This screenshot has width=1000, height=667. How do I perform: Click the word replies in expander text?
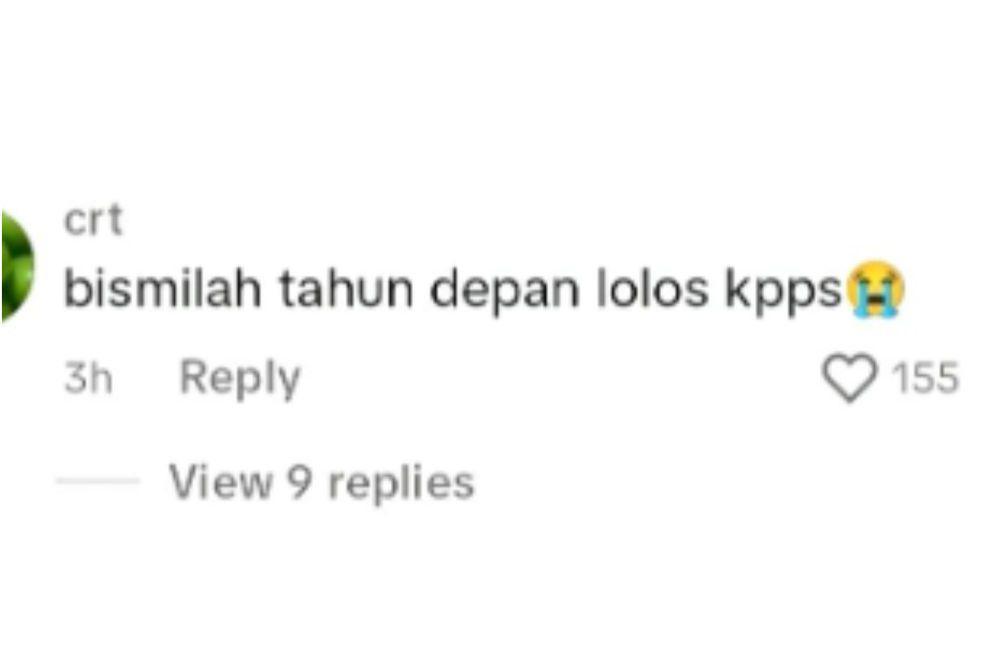click(x=401, y=483)
